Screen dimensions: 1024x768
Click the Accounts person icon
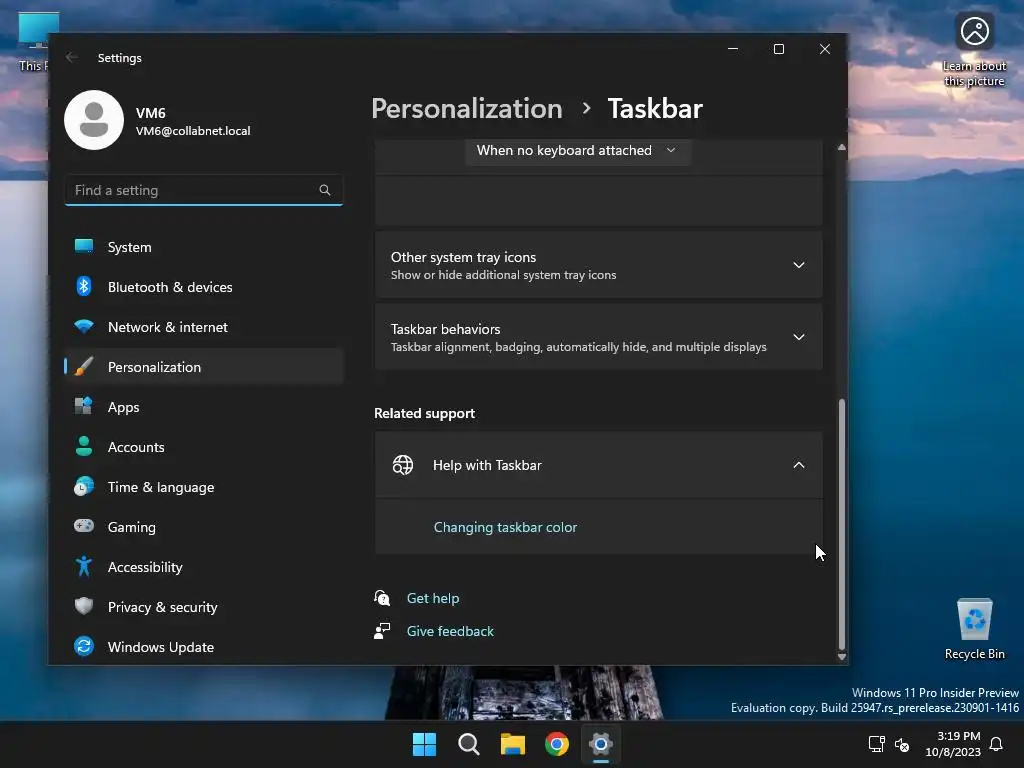point(84,446)
